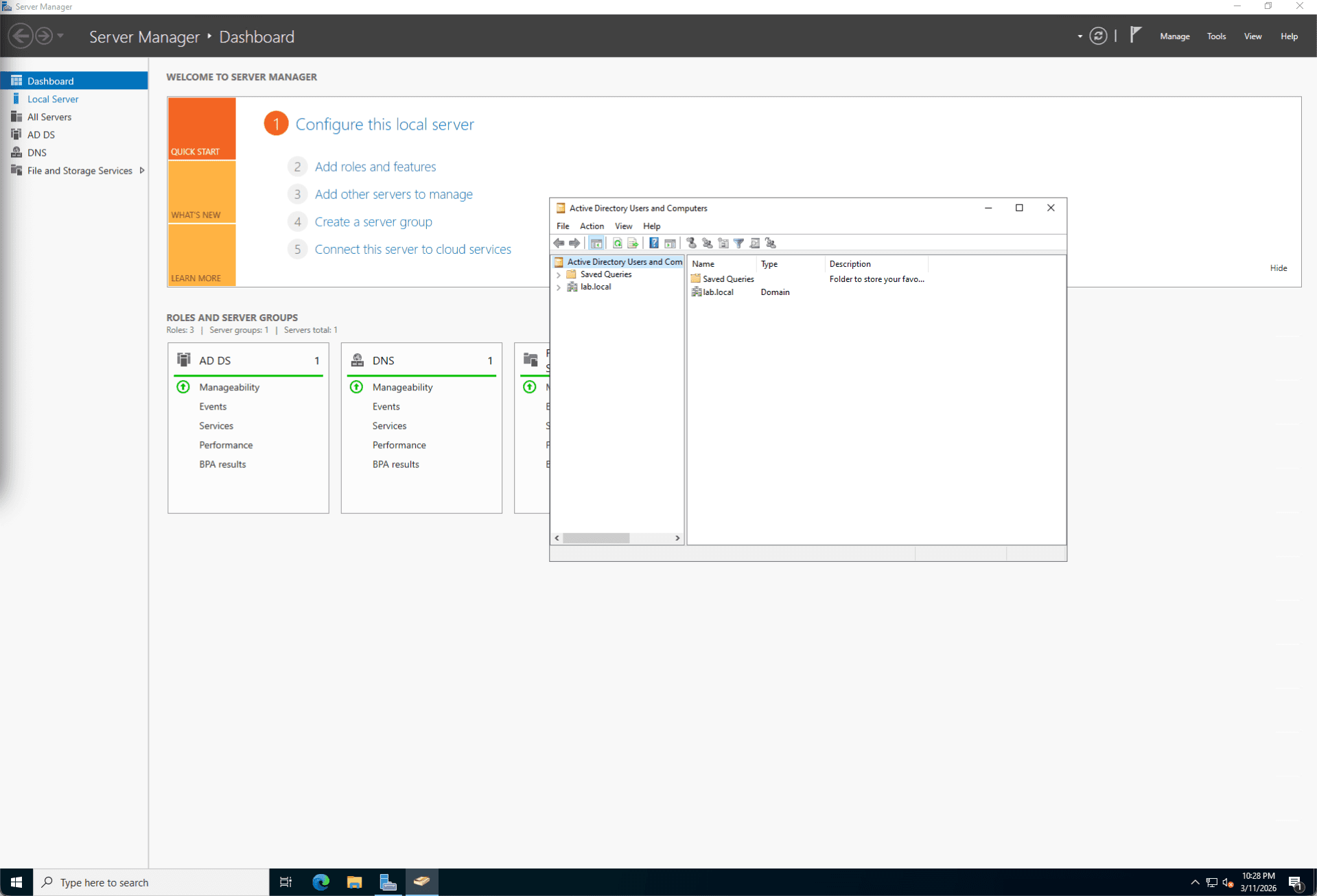This screenshot has height=896, width=1317.
Task: Select AD DS in the sidebar
Action: tap(74, 134)
